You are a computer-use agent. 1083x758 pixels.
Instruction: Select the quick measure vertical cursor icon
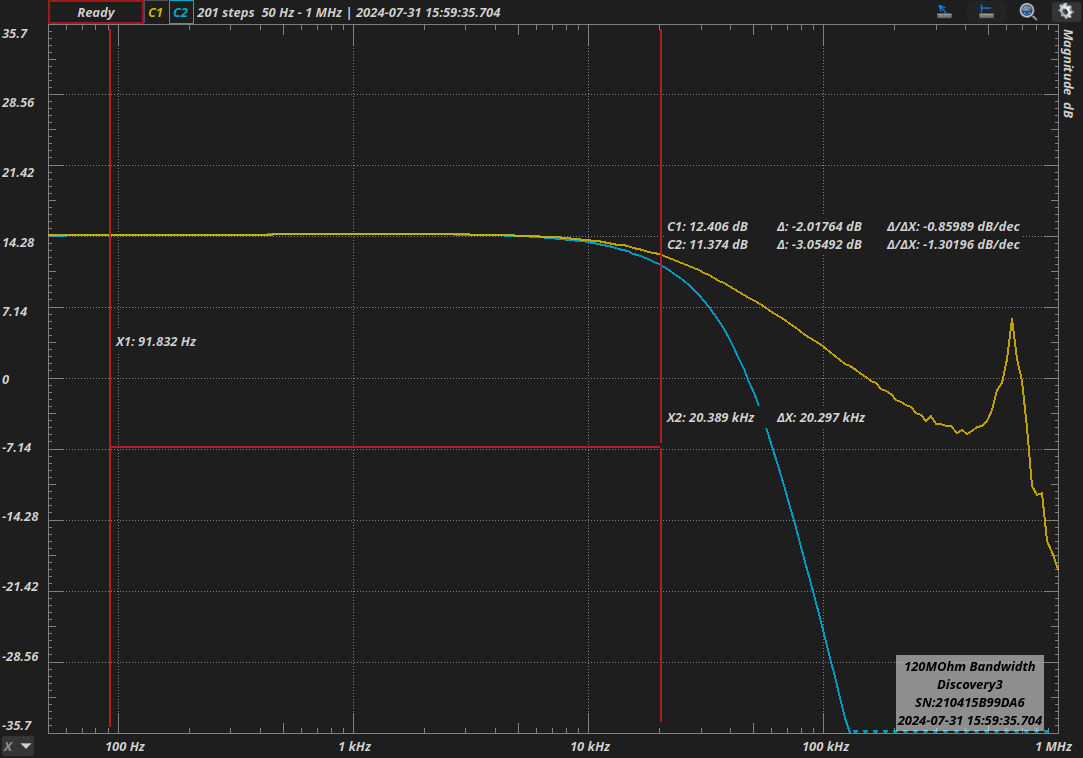click(986, 11)
